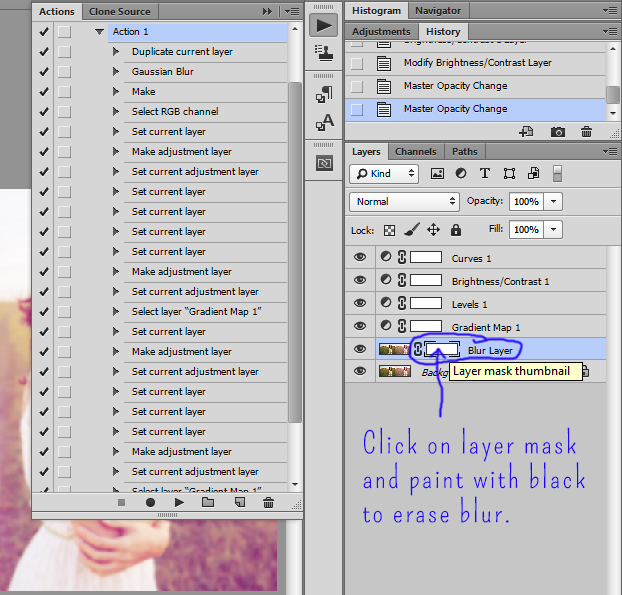Collapse the Action 1 disclosure triangle
Image resolution: width=622 pixels, height=595 pixels.
click(99, 32)
